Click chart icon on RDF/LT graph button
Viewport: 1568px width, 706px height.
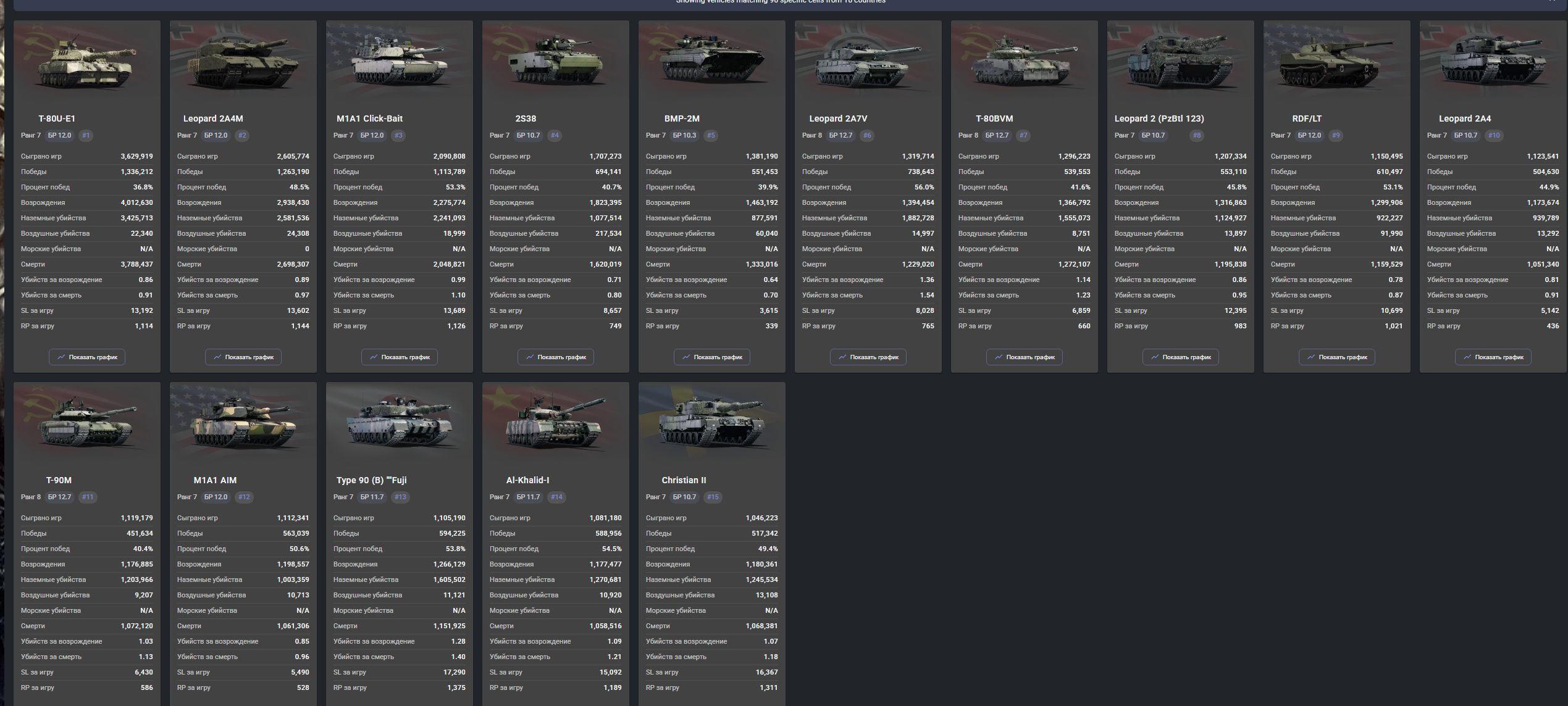pyautogui.click(x=1311, y=357)
